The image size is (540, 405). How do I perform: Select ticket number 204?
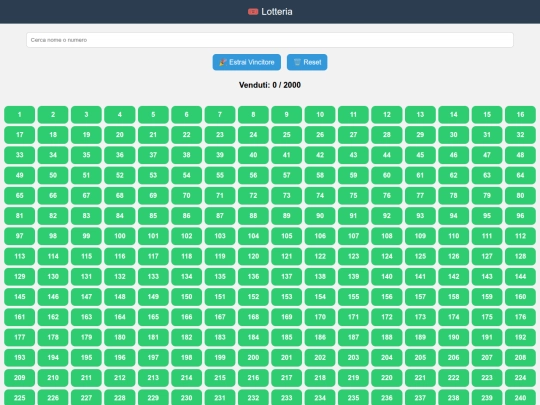(x=387, y=357)
